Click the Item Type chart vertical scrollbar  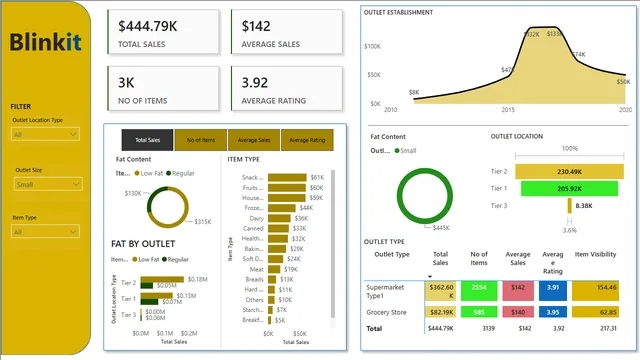click(333, 244)
